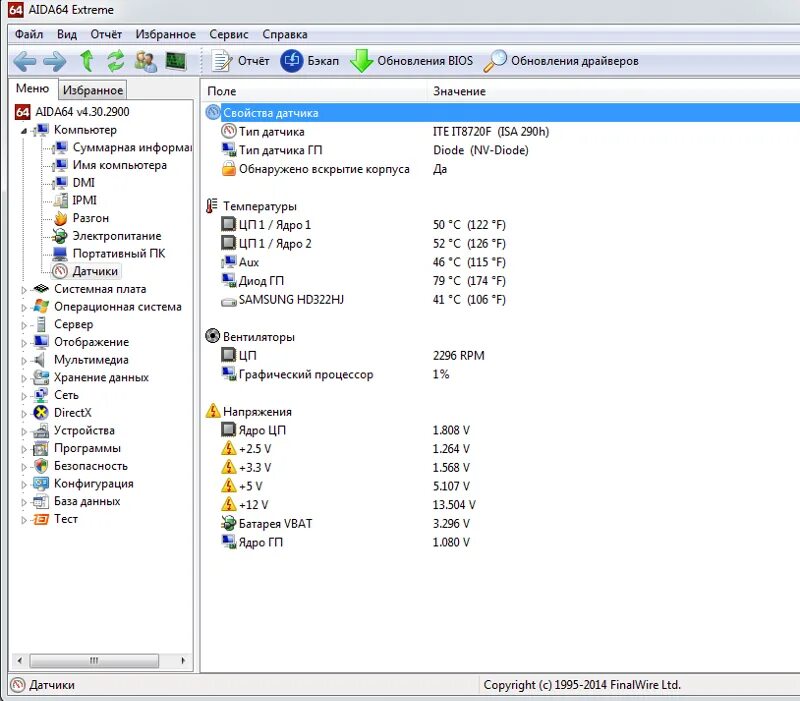The width and height of the screenshot is (800, 701).
Task: Click the green monitor graph toolbar icon
Action: (176, 61)
